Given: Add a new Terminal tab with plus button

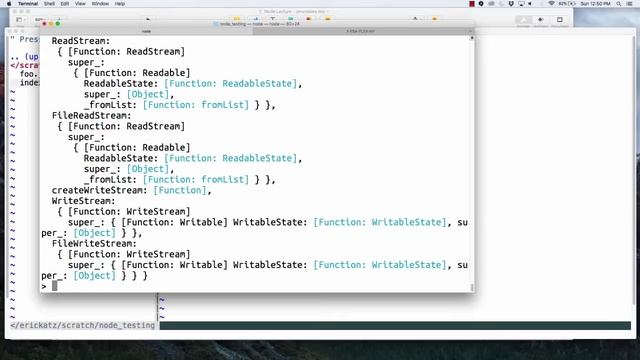Looking at the screenshot, I should pos(471,31).
